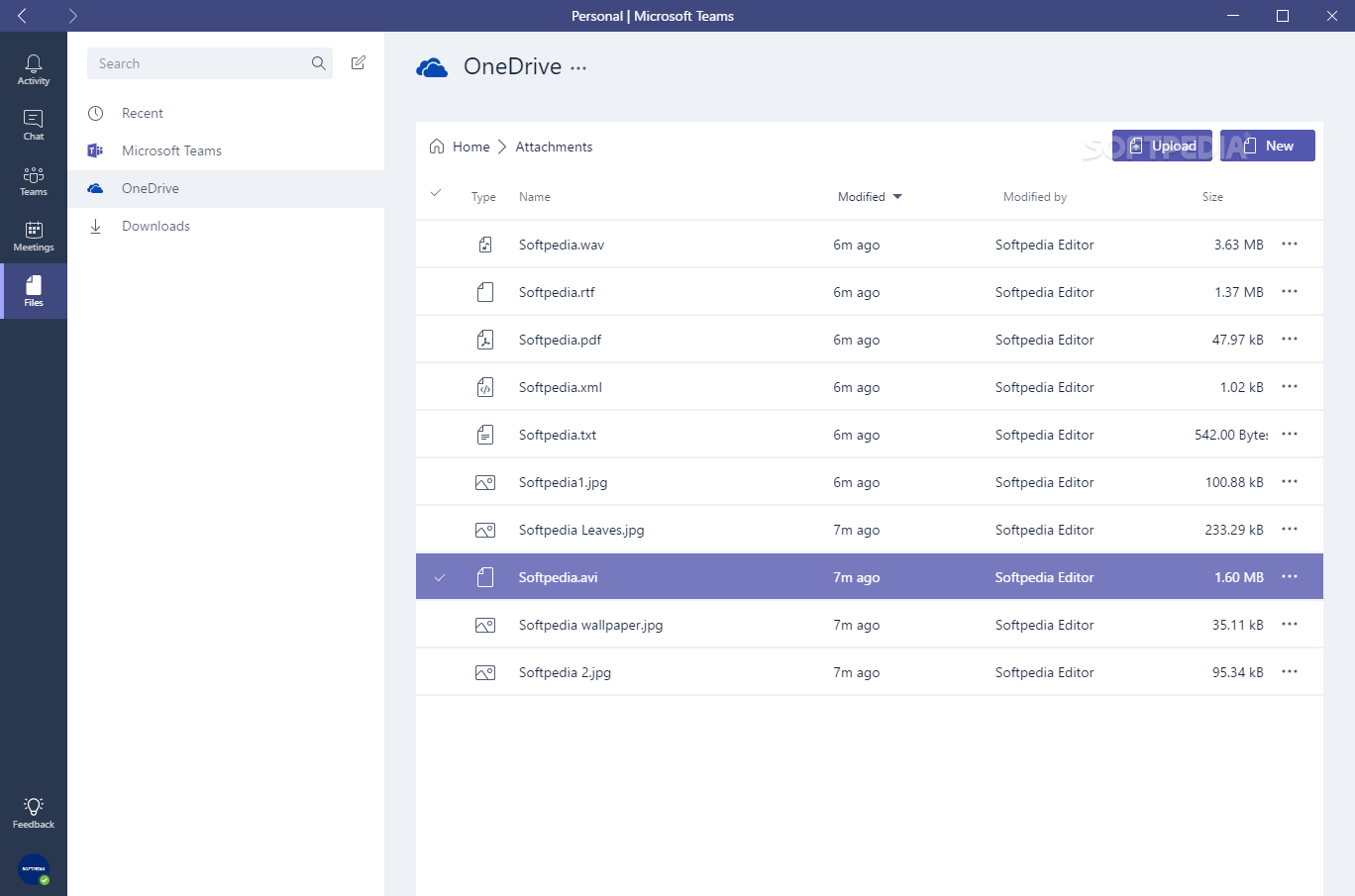The width and height of the screenshot is (1355, 896).
Task: Click the OneDrive cloud logo in the header
Action: (x=432, y=67)
